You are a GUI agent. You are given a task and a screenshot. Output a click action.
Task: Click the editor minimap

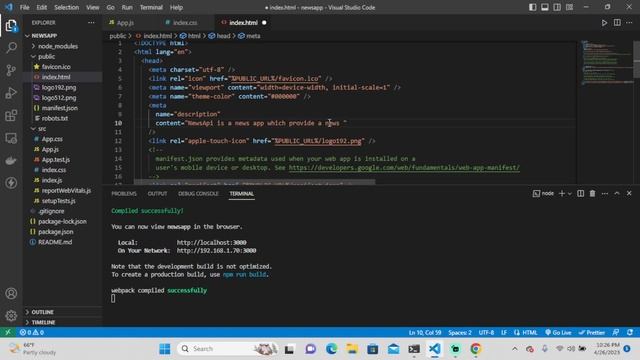point(608,63)
